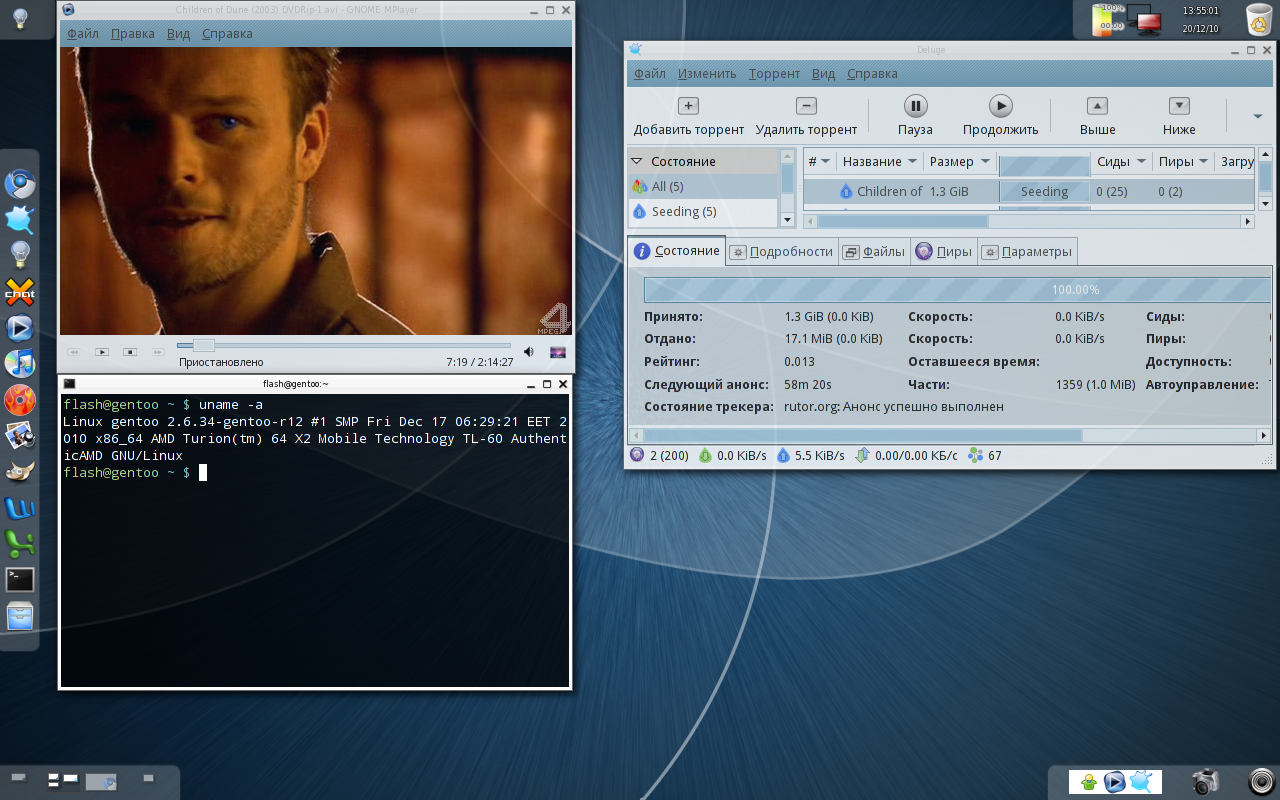Launch the blue play media player dock icon
The width and height of the screenshot is (1280, 800).
coord(20,327)
